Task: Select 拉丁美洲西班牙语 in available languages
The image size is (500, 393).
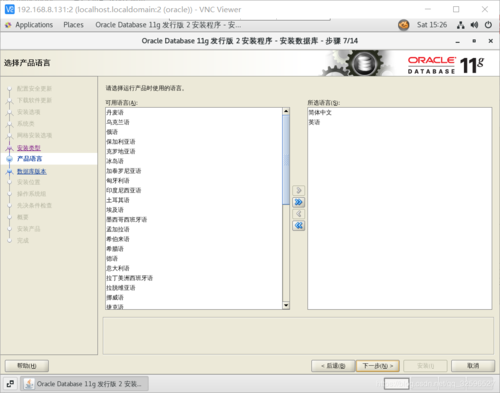Action: (x=194, y=278)
